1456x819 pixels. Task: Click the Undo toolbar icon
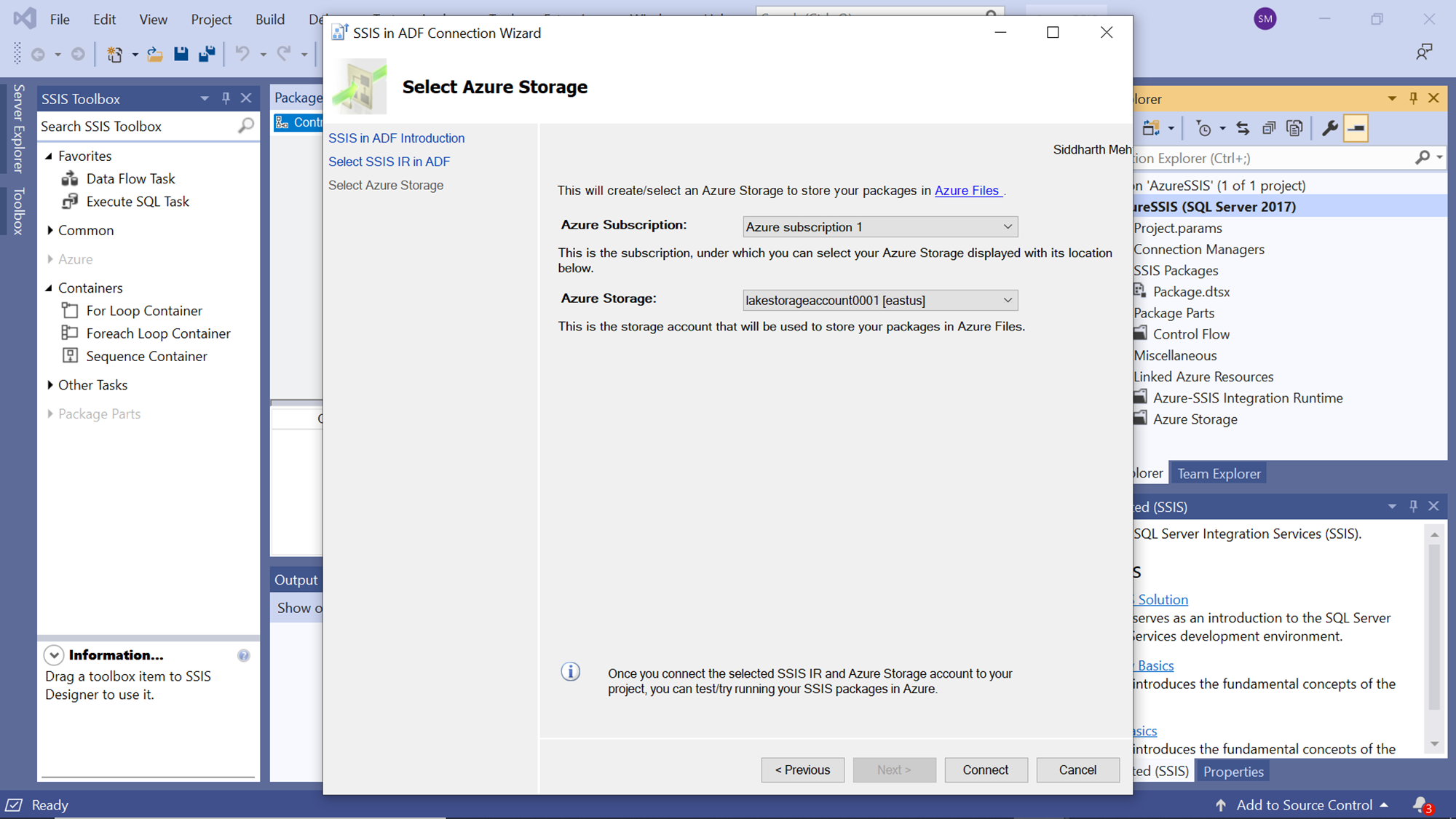[242, 54]
